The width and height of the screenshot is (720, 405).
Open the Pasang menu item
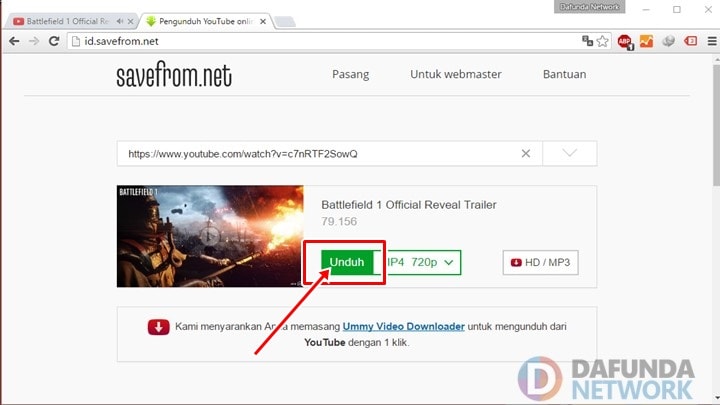click(x=350, y=74)
